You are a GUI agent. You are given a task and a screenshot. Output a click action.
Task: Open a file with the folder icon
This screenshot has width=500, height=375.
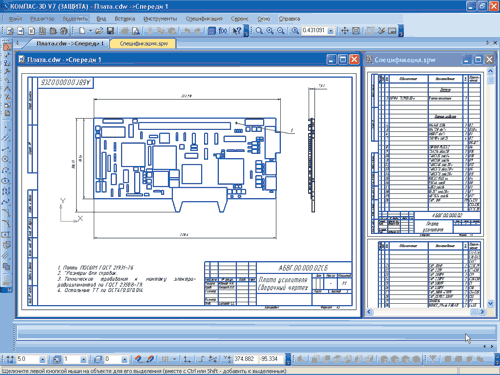tap(99, 31)
